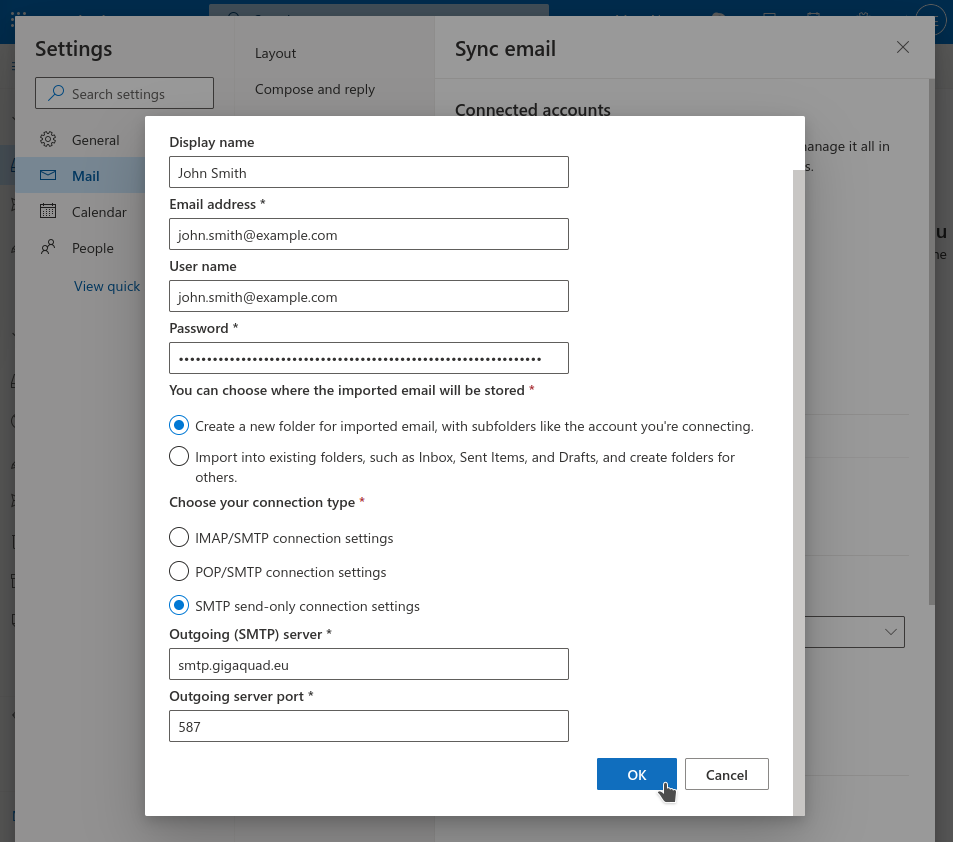The image size is (953, 842).
Task: Close the Sync email panel
Action: (x=902, y=46)
